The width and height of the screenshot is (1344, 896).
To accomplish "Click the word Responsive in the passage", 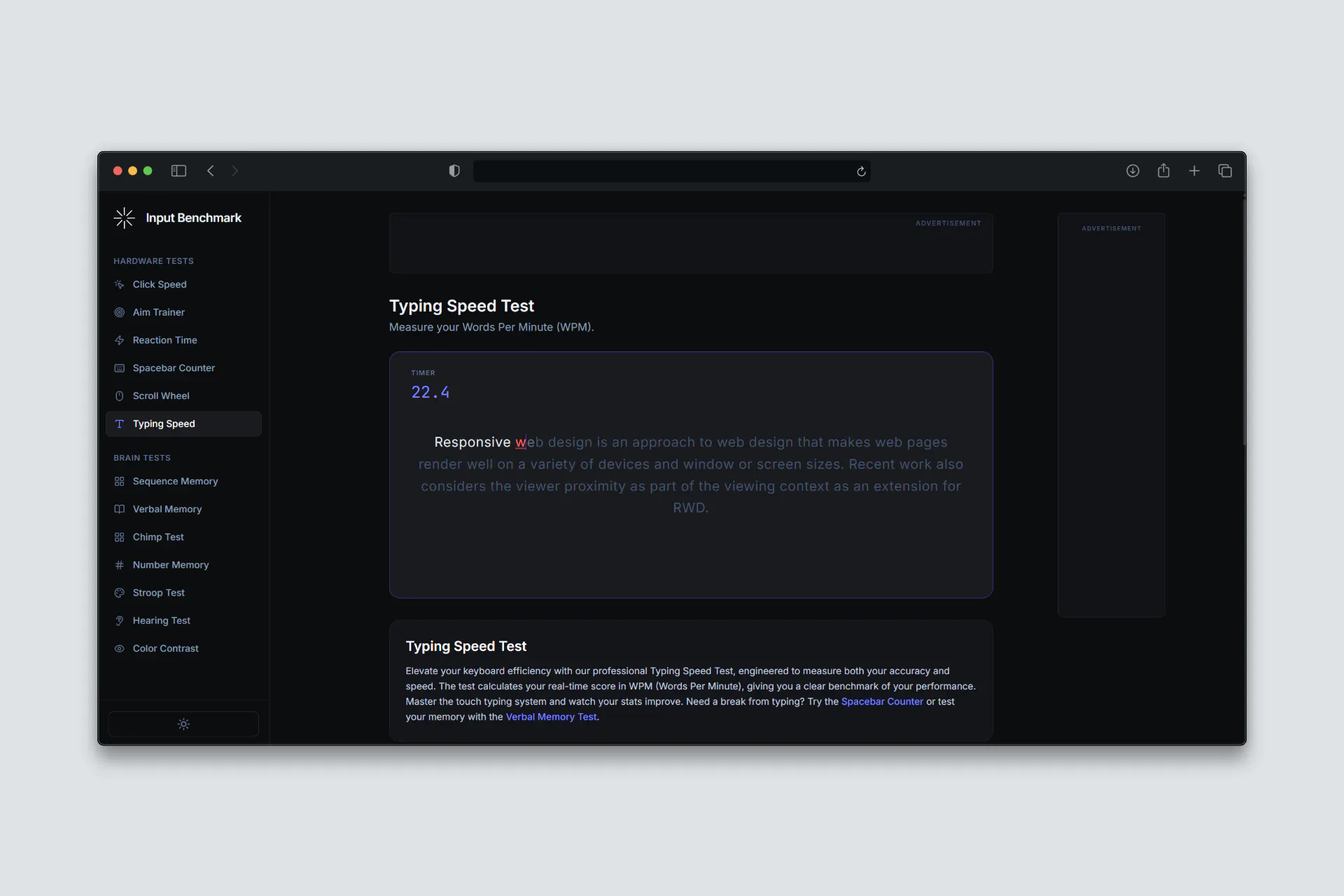I will click(472, 442).
